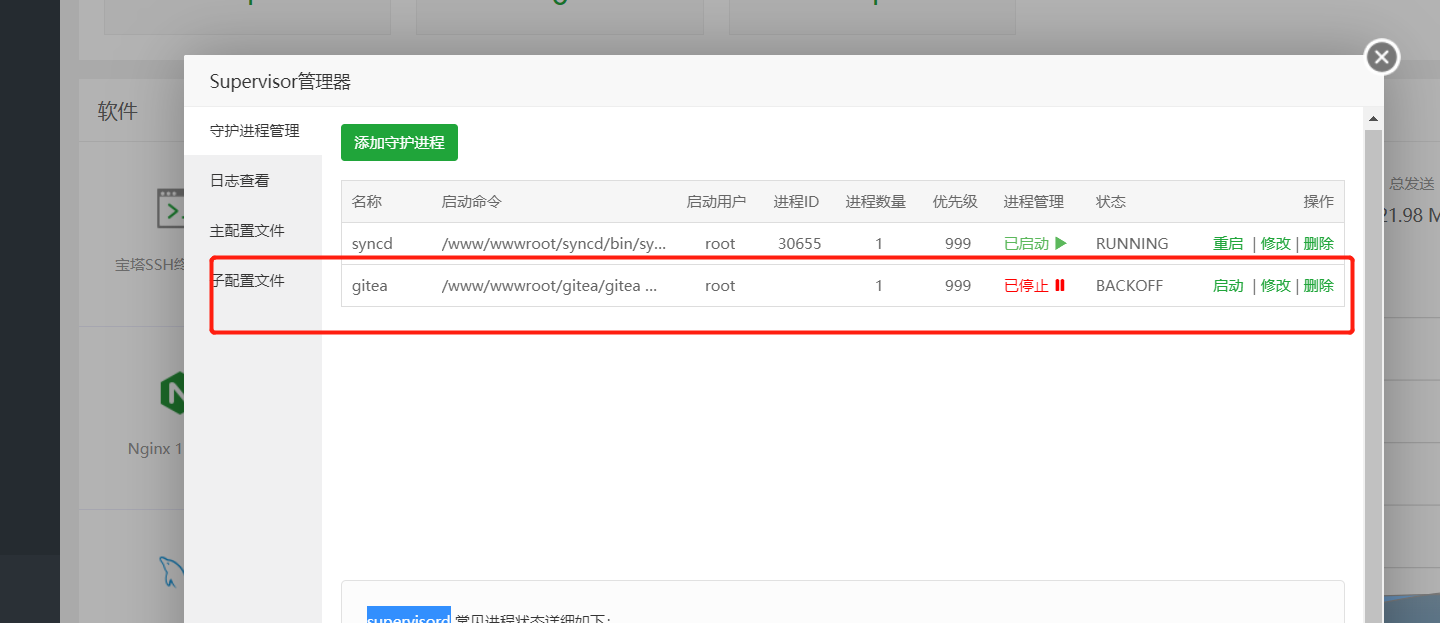Close the Supervisor manager dialog
Image resolution: width=1440 pixels, height=623 pixels.
pyautogui.click(x=1382, y=57)
